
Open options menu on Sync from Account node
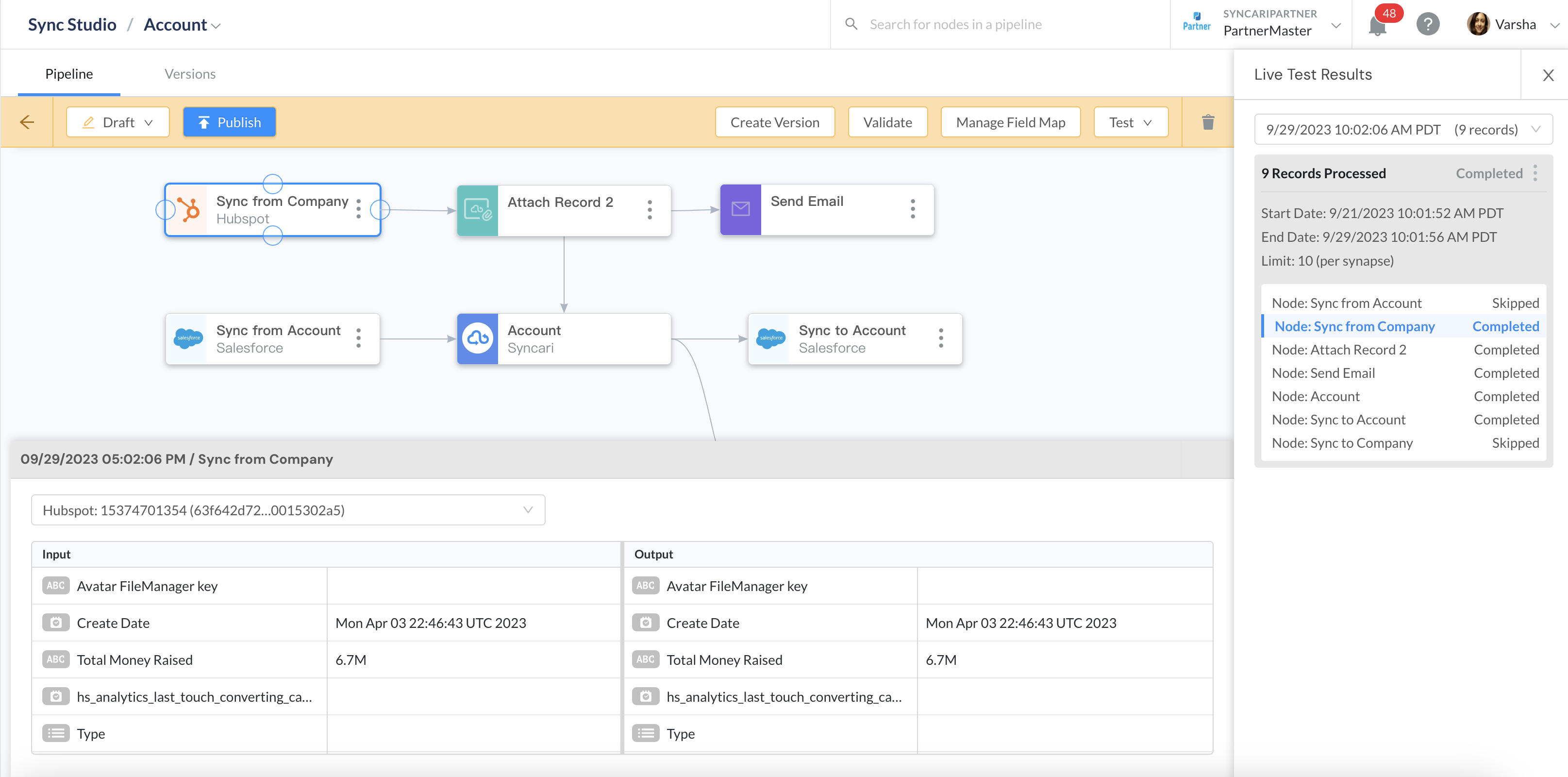[x=359, y=338]
